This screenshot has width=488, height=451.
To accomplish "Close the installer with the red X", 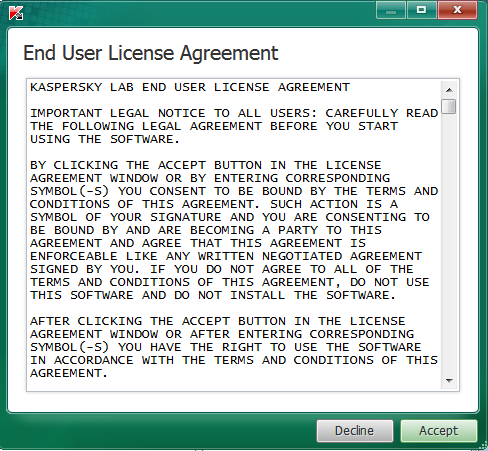I will [457, 10].
